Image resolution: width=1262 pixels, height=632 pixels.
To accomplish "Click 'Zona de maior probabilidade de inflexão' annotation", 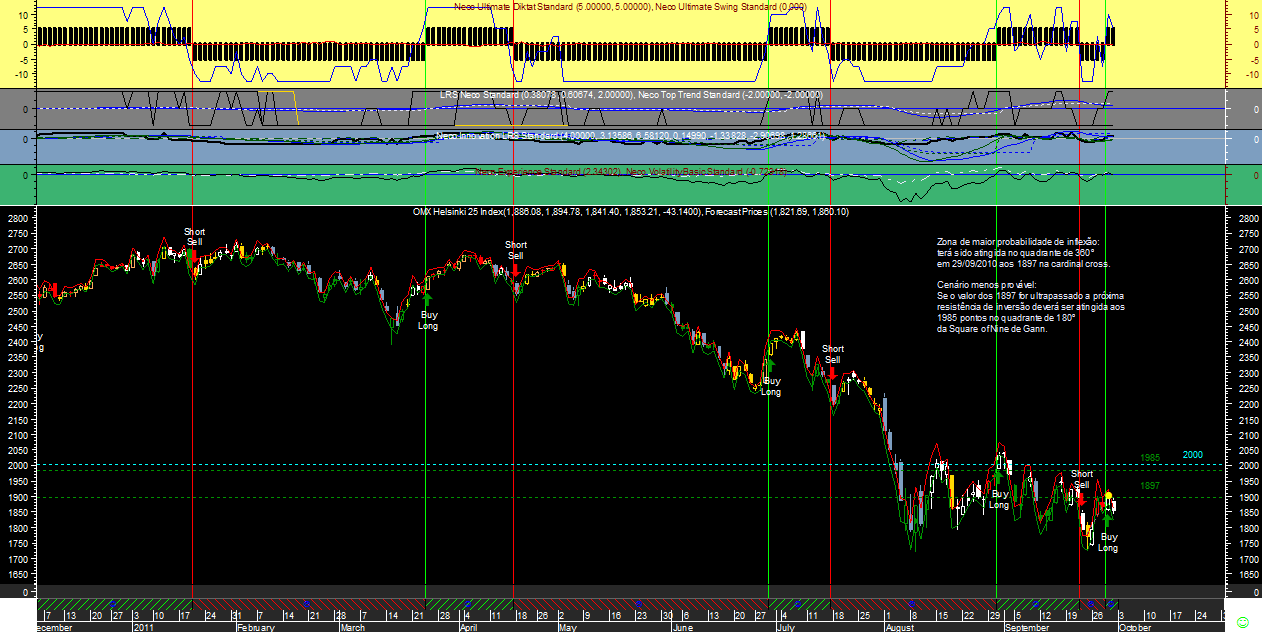I will point(1017,242).
